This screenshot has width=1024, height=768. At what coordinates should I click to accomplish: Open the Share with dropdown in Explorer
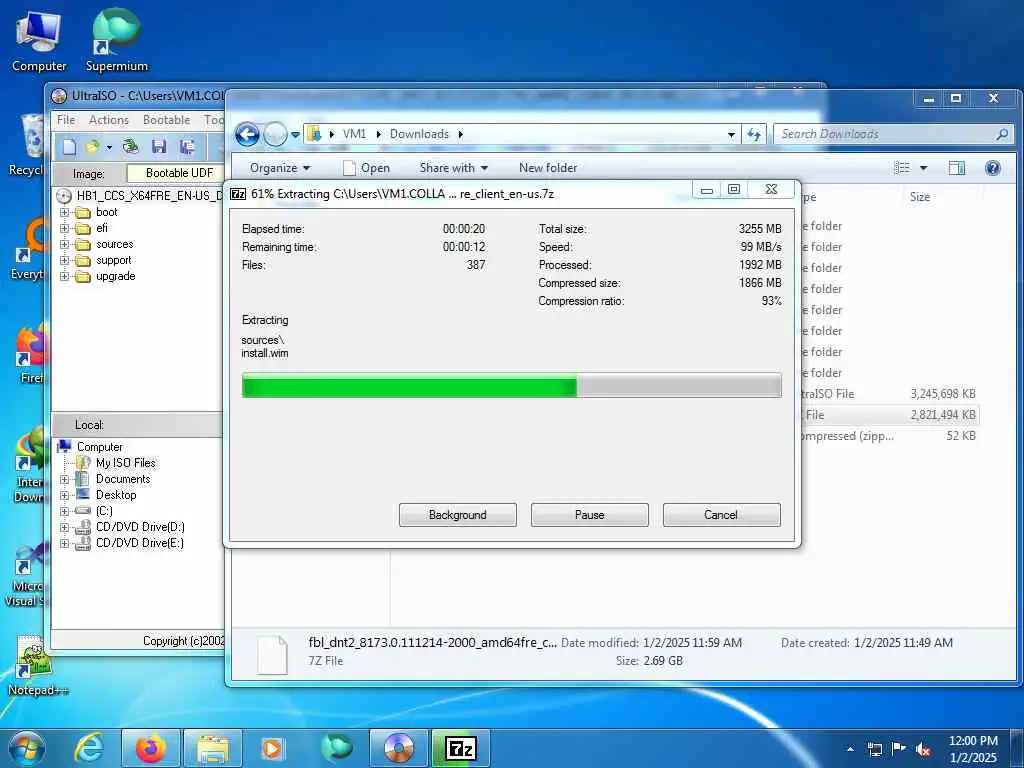coord(454,168)
